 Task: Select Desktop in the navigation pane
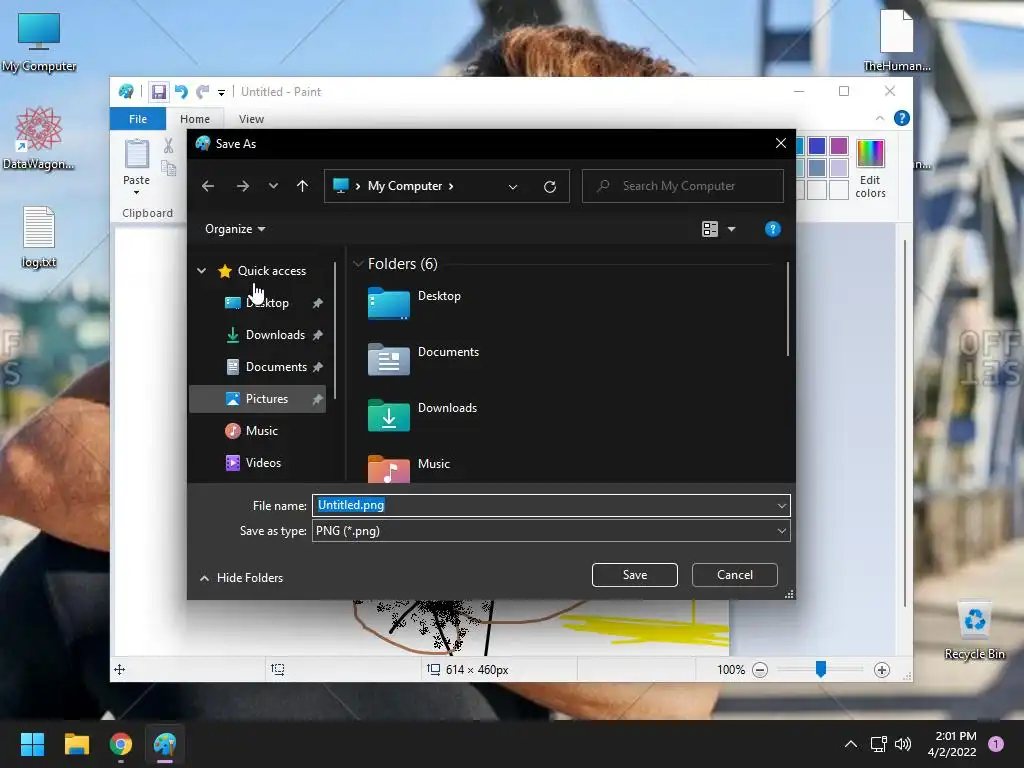tap(267, 302)
